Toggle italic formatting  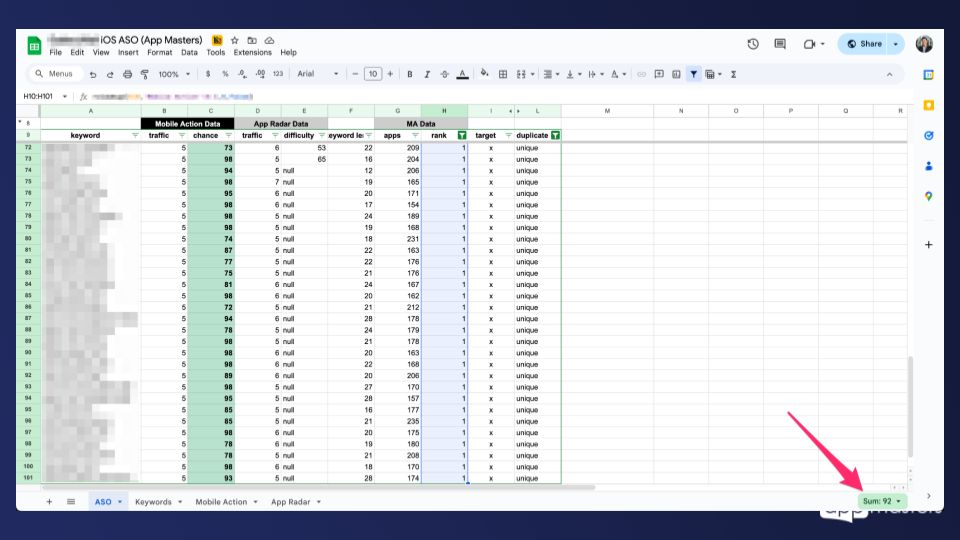click(427, 74)
